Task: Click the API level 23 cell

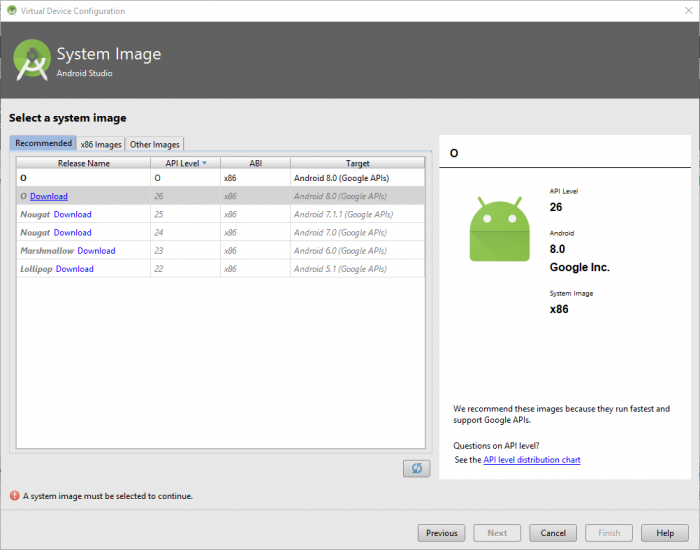Action: click(x=185, y=251)
